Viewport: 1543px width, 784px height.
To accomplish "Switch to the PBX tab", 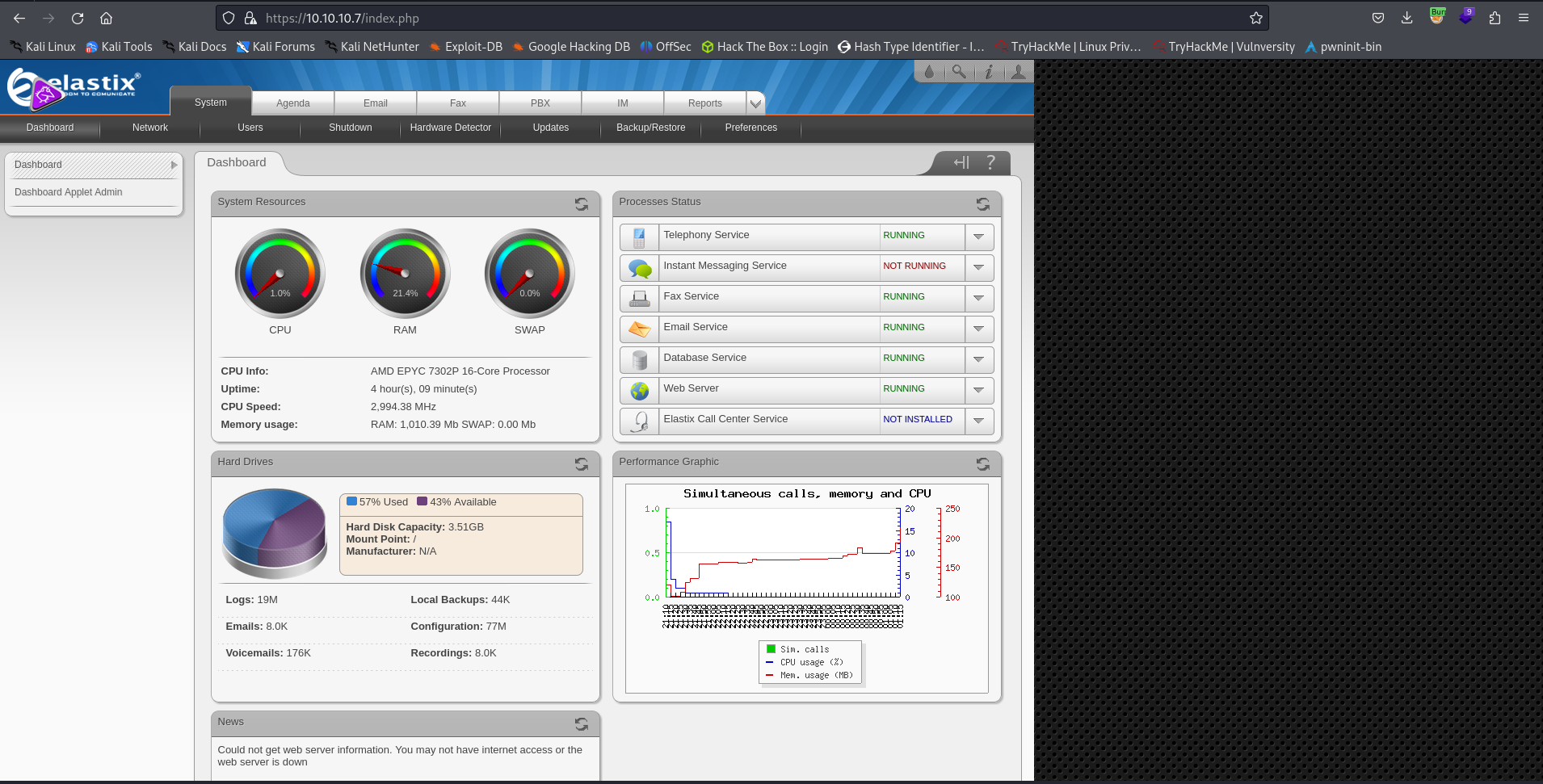I will tap(539, 103).
